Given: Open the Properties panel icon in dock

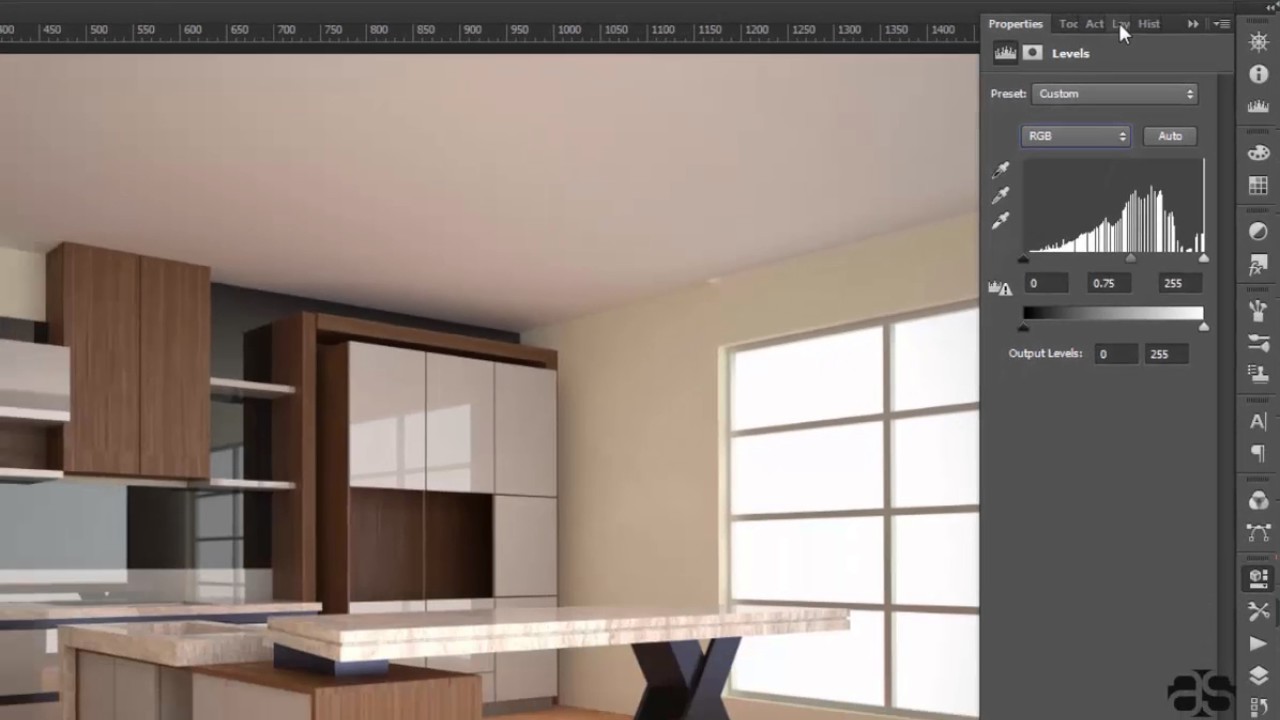Looking at the screenshot, I should [1258, 578].
